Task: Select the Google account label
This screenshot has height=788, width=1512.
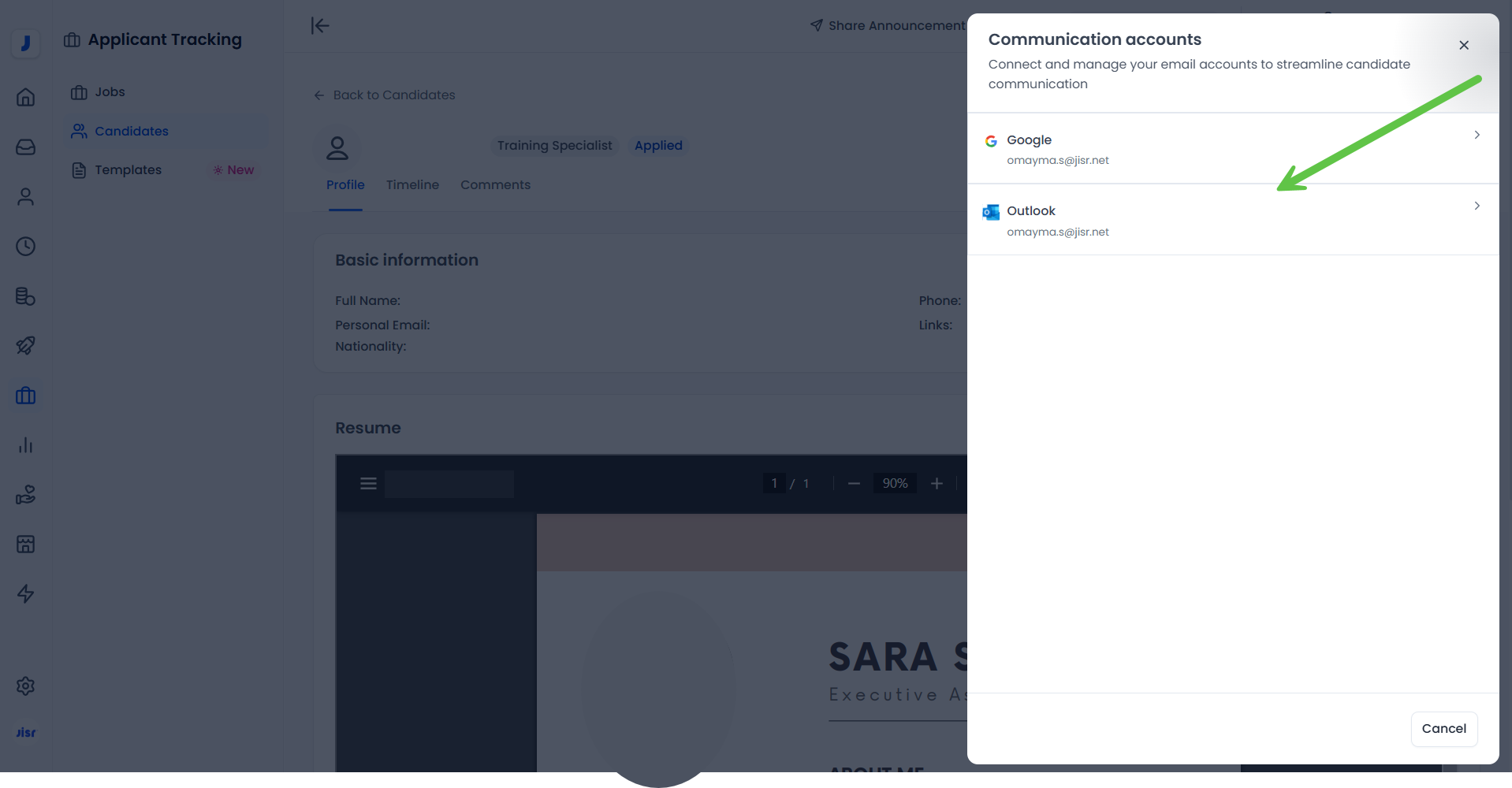Action: [x=1029, y=139]
